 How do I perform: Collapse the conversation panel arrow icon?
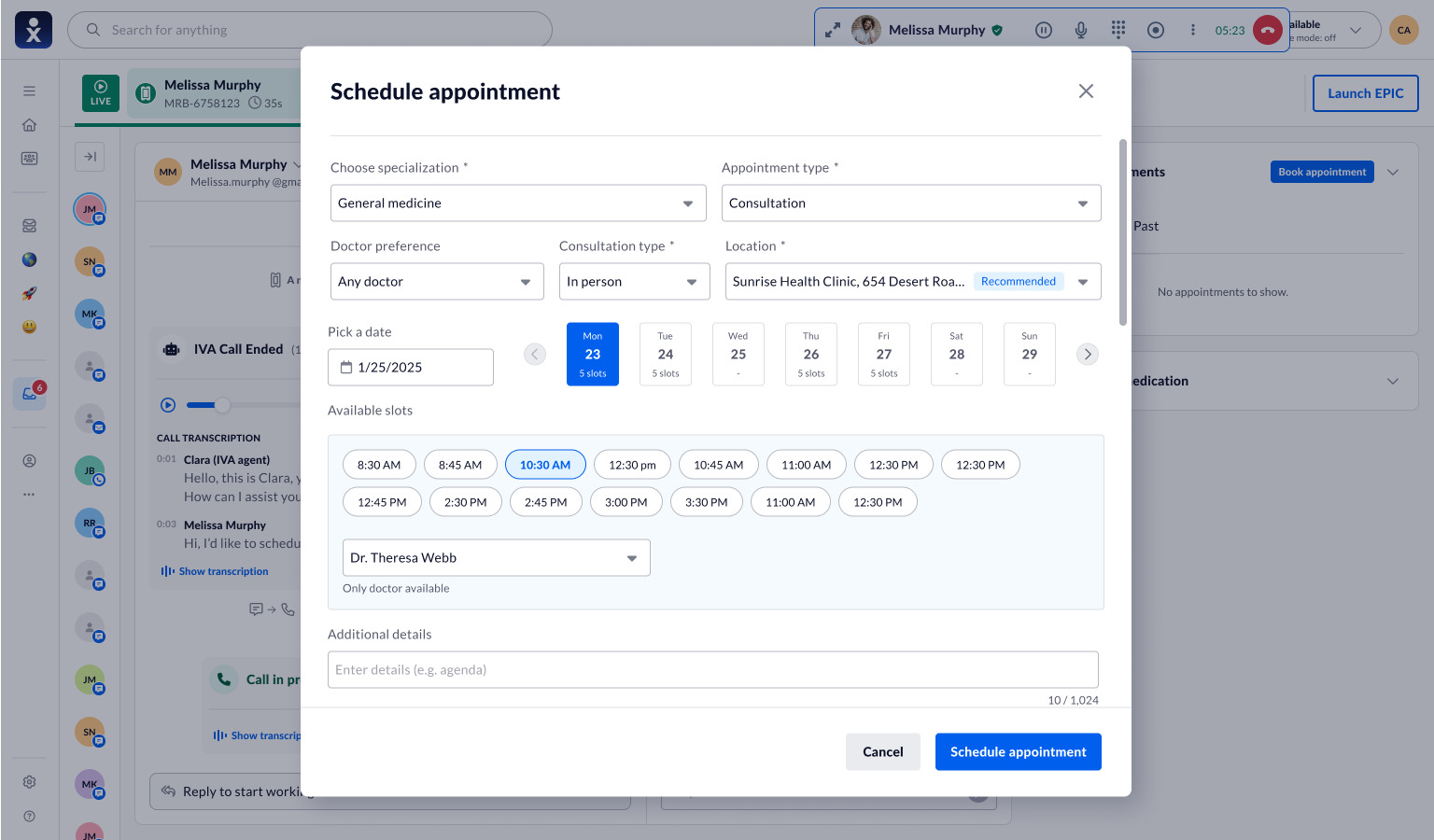click(90, 157)
